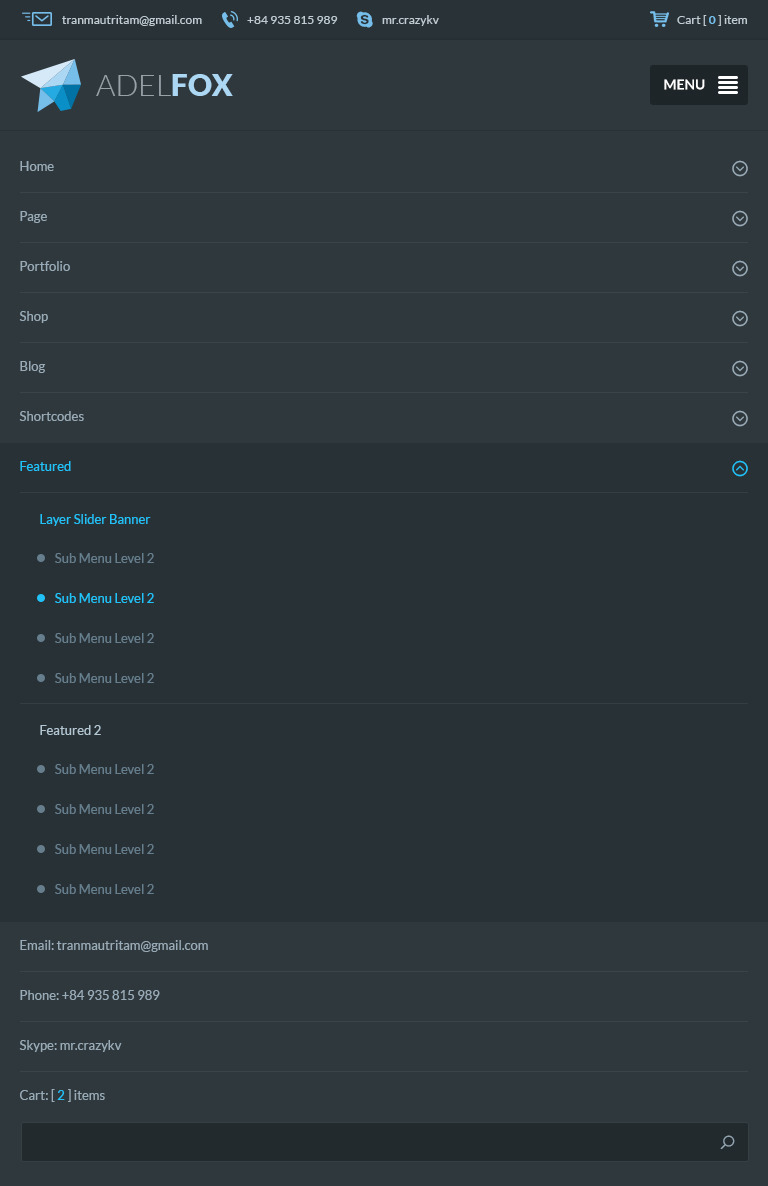Screen dimensions: 768x1186
Task: Open the shopping cart icon
Action: coord(659,19)
